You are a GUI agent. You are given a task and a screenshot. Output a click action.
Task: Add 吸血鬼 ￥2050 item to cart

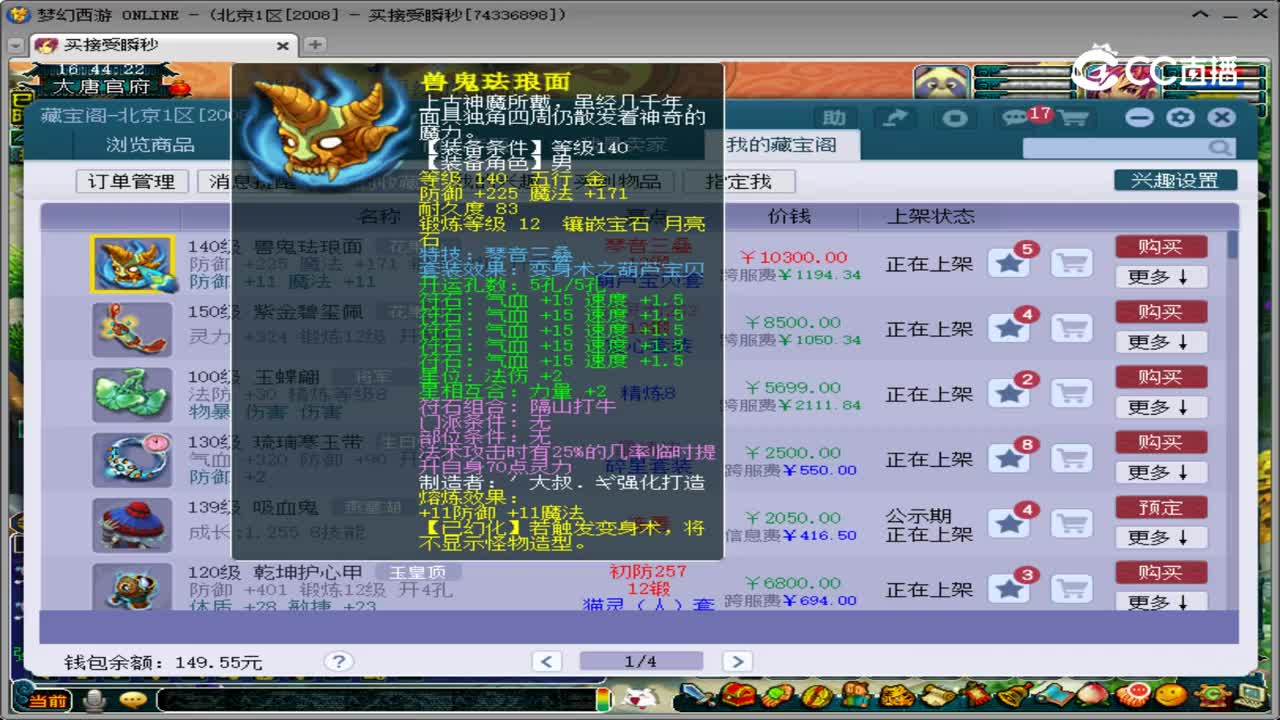[x=1072, y=524]
